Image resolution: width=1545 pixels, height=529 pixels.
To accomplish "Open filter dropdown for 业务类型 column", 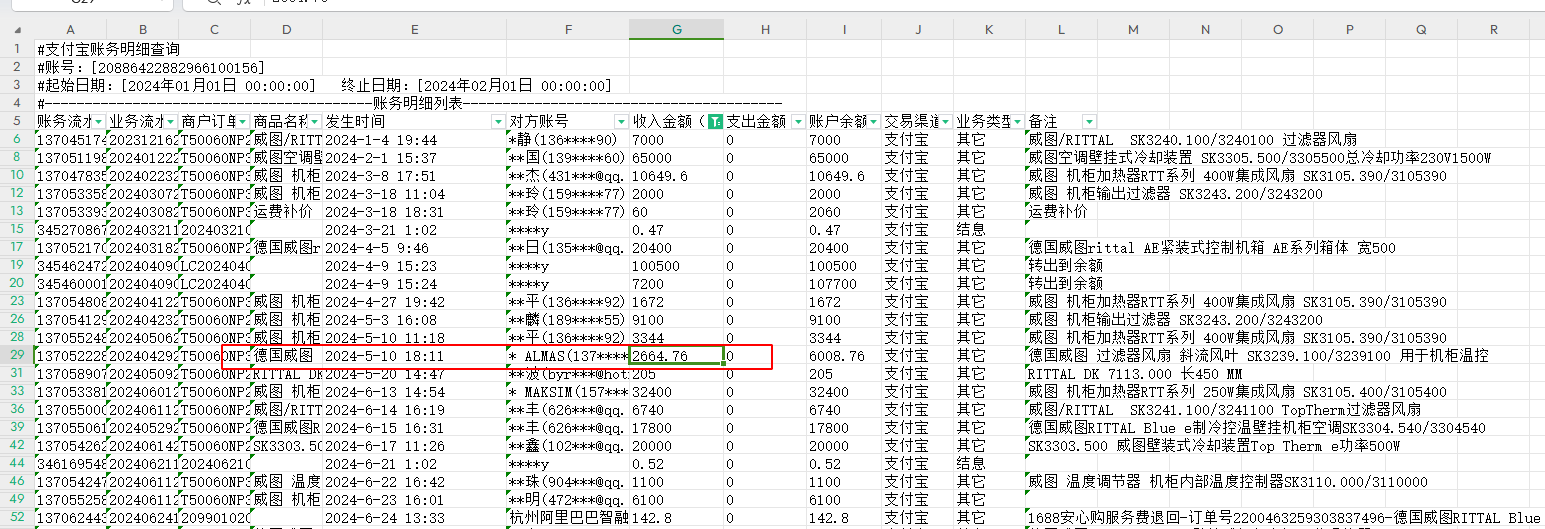I will point(1017,122).
